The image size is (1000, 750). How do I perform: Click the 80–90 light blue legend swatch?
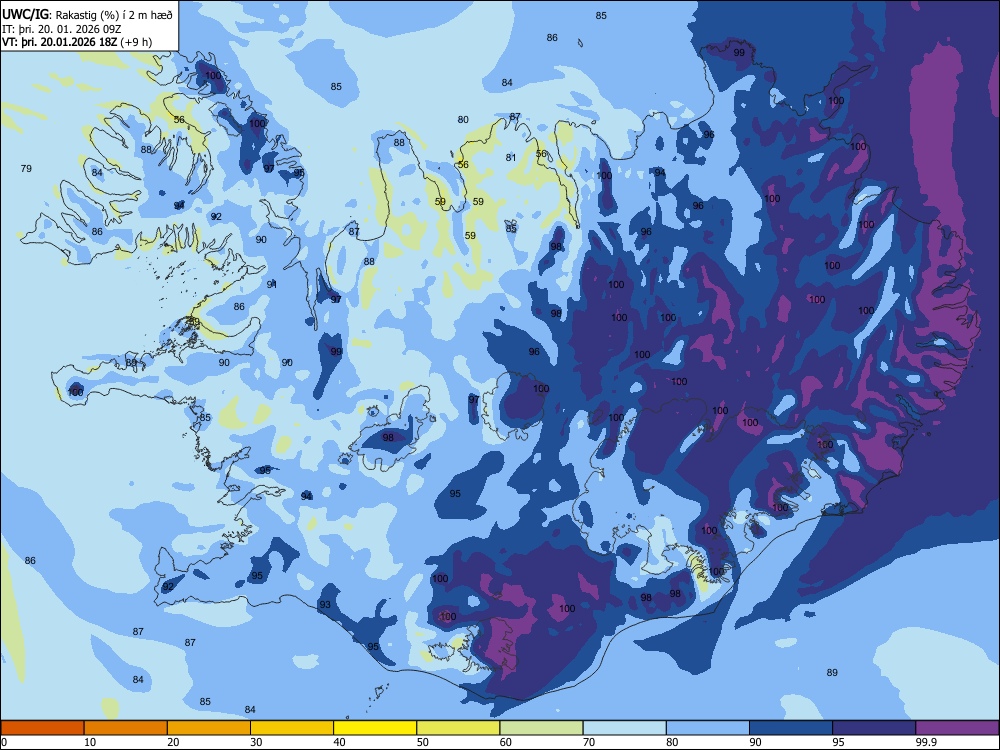point(708,728)
